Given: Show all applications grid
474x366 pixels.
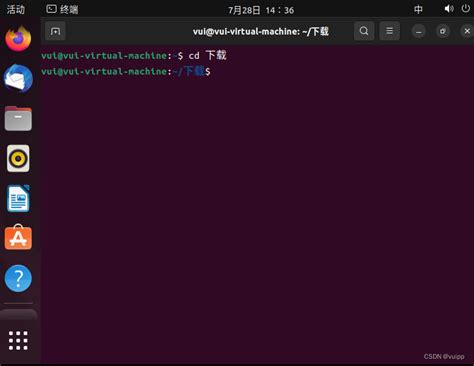Looking at the screenshot, I should tap(18, 341).
